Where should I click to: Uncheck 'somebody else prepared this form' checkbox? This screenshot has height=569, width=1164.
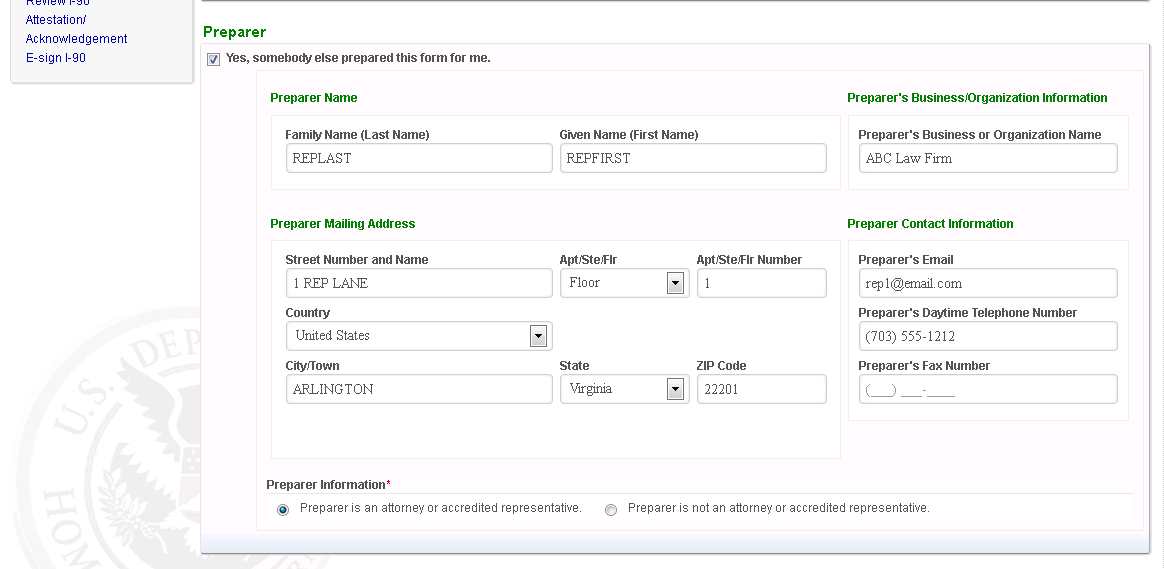[x=213, y=59]
